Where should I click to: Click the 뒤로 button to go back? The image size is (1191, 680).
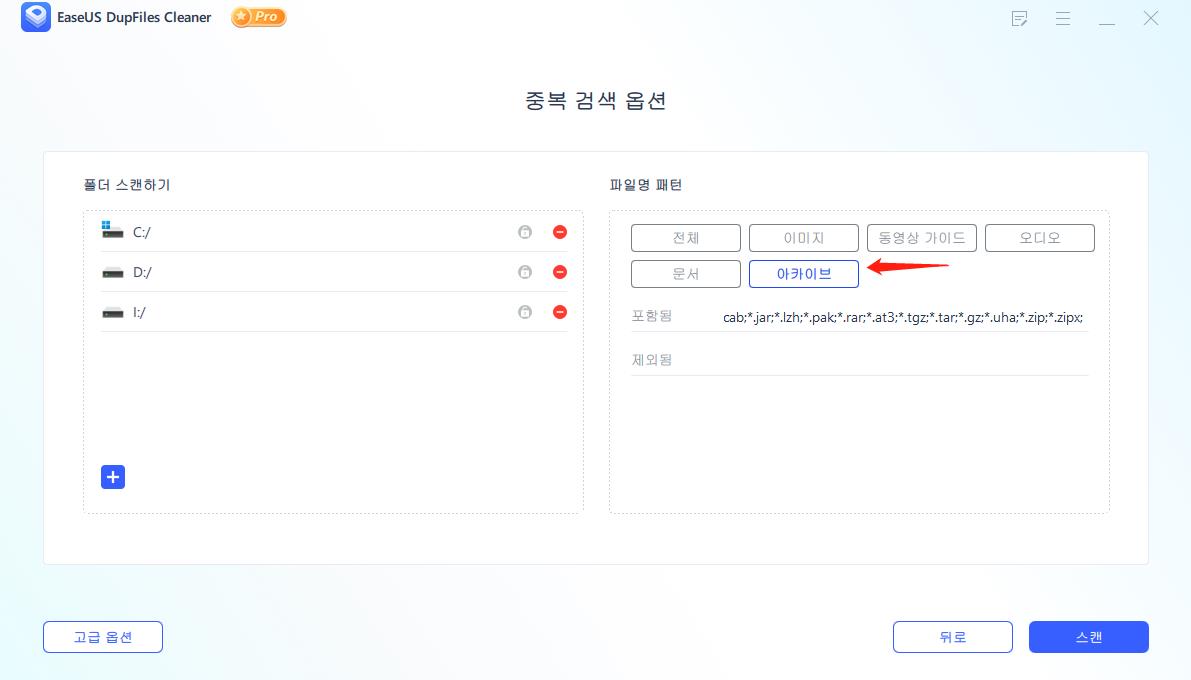(x=952, y=637)
